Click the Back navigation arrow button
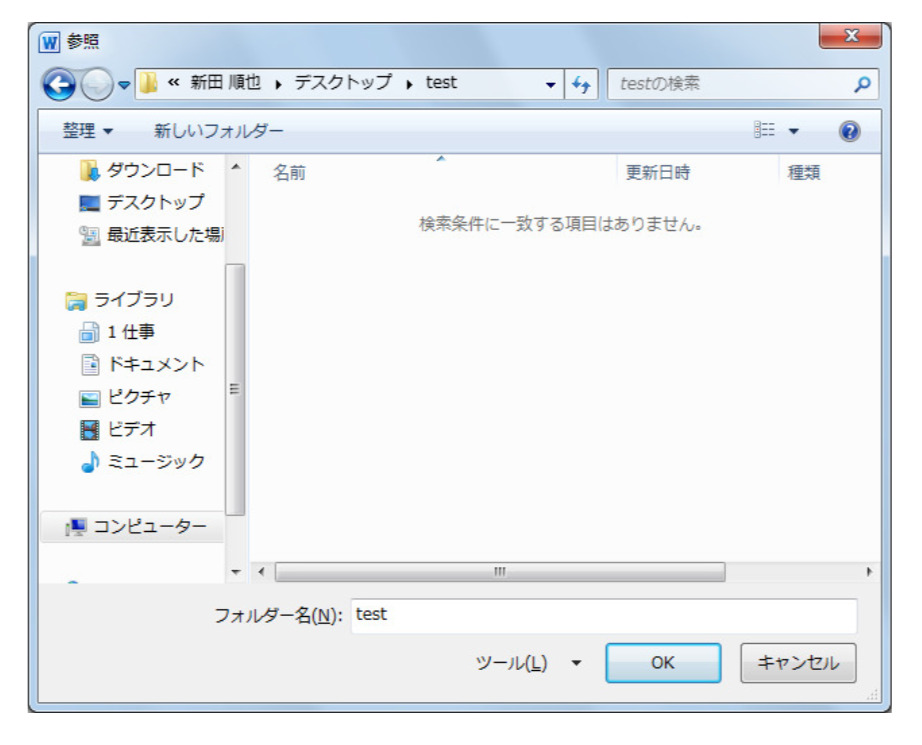This screenshot has height=745, width=922. point(61,86)
